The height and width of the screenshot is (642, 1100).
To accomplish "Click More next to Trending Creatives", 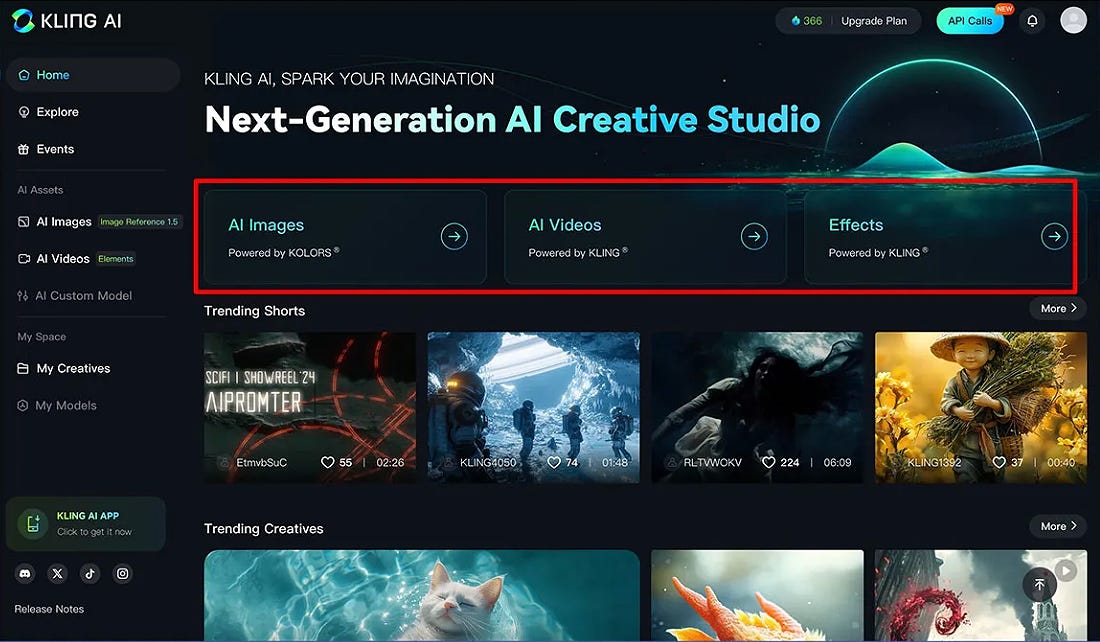I will click(1058, 526).
